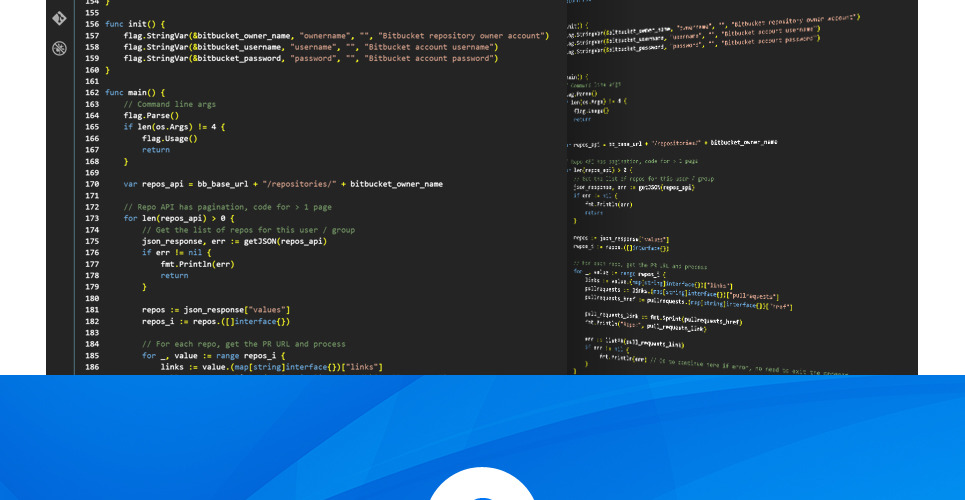The image size is (965, 500).
Task: Click line number 162 in the gutter
Action: tap(92, 93)
